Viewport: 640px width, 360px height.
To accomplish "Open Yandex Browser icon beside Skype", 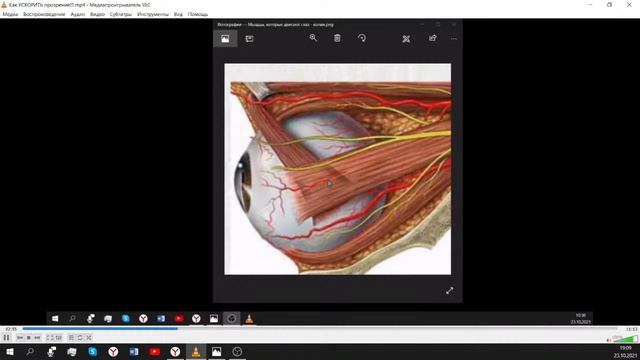I will pyautogui.click(x=113, y=351).
